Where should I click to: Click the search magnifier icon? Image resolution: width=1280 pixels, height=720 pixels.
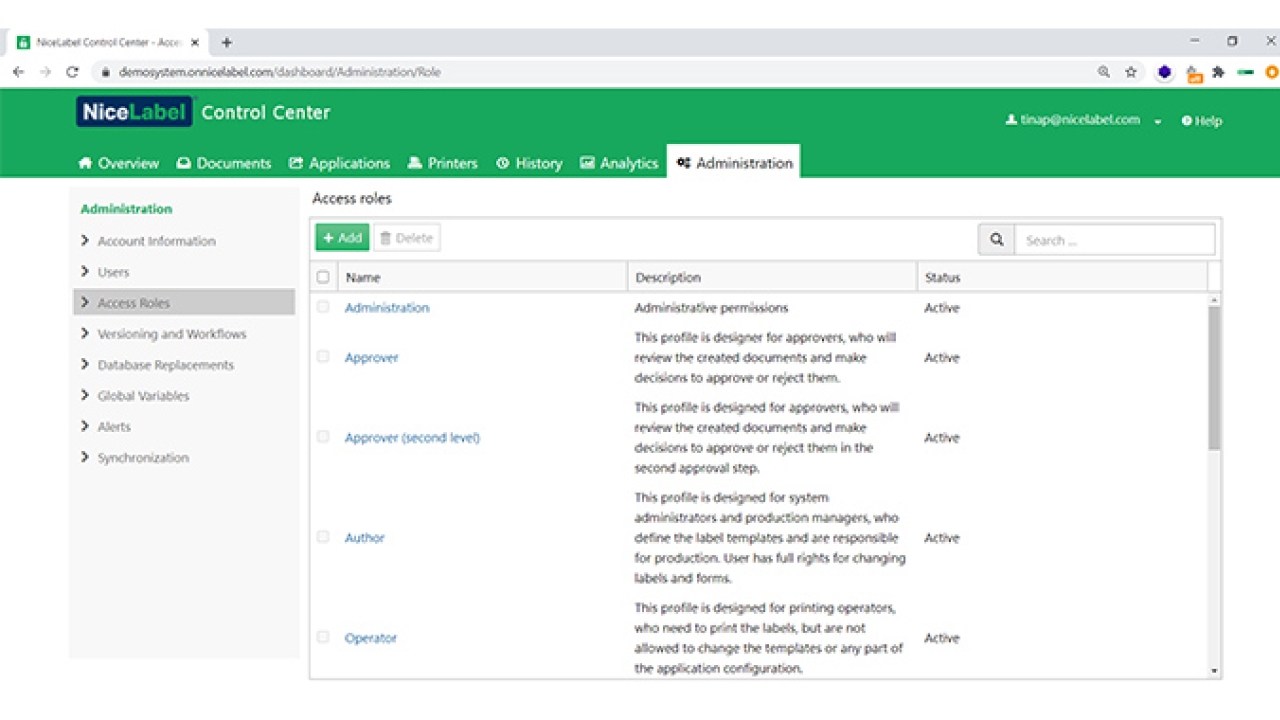point(996,240)
